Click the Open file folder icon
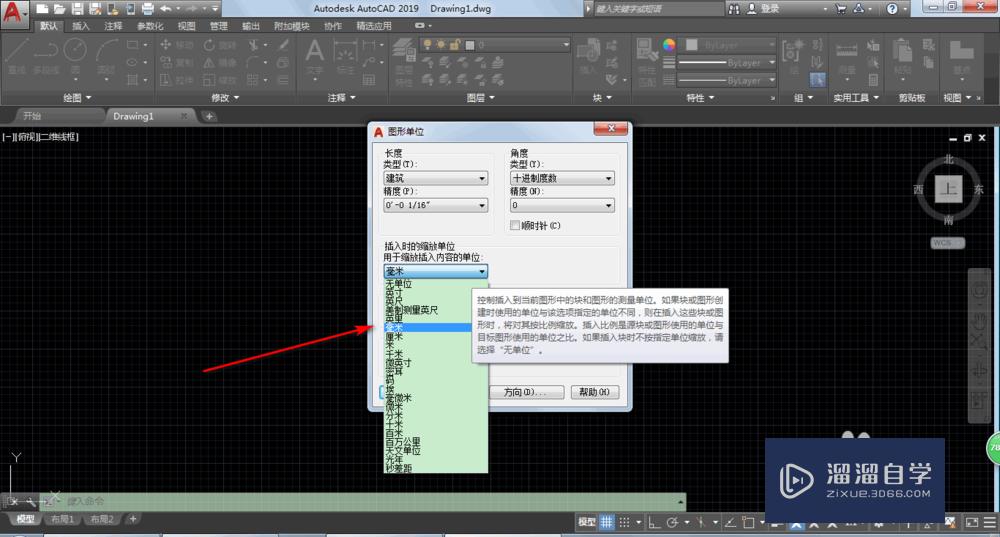 tap(59, 9)
